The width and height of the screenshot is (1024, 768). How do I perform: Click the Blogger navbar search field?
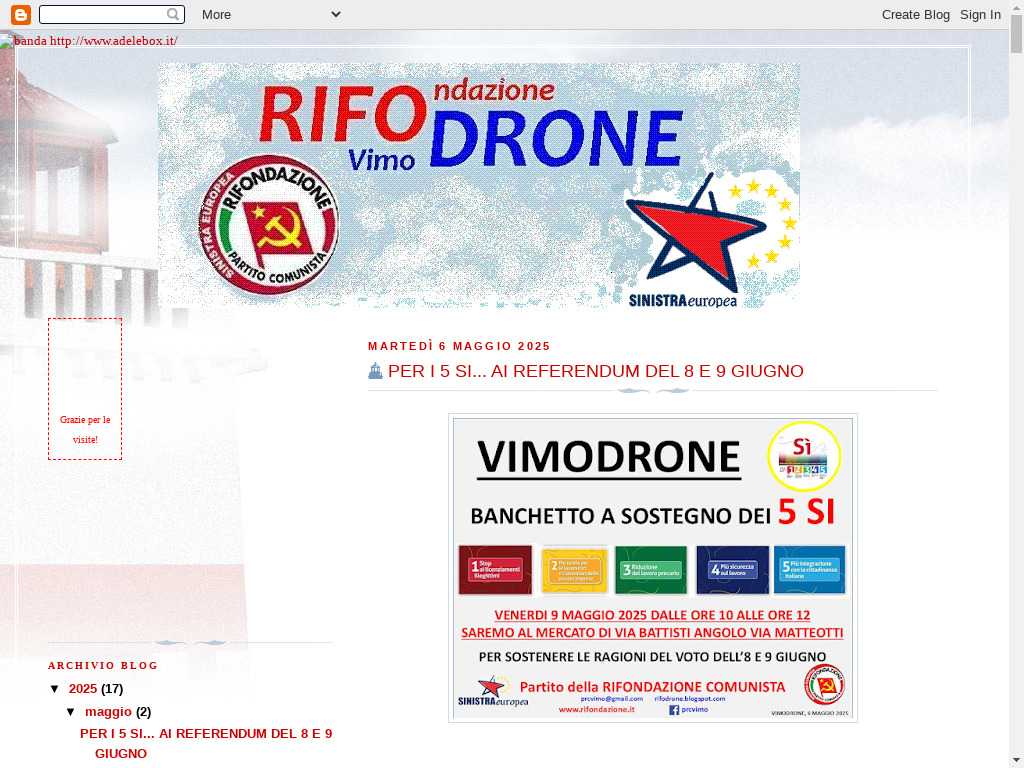coord(112,14)
